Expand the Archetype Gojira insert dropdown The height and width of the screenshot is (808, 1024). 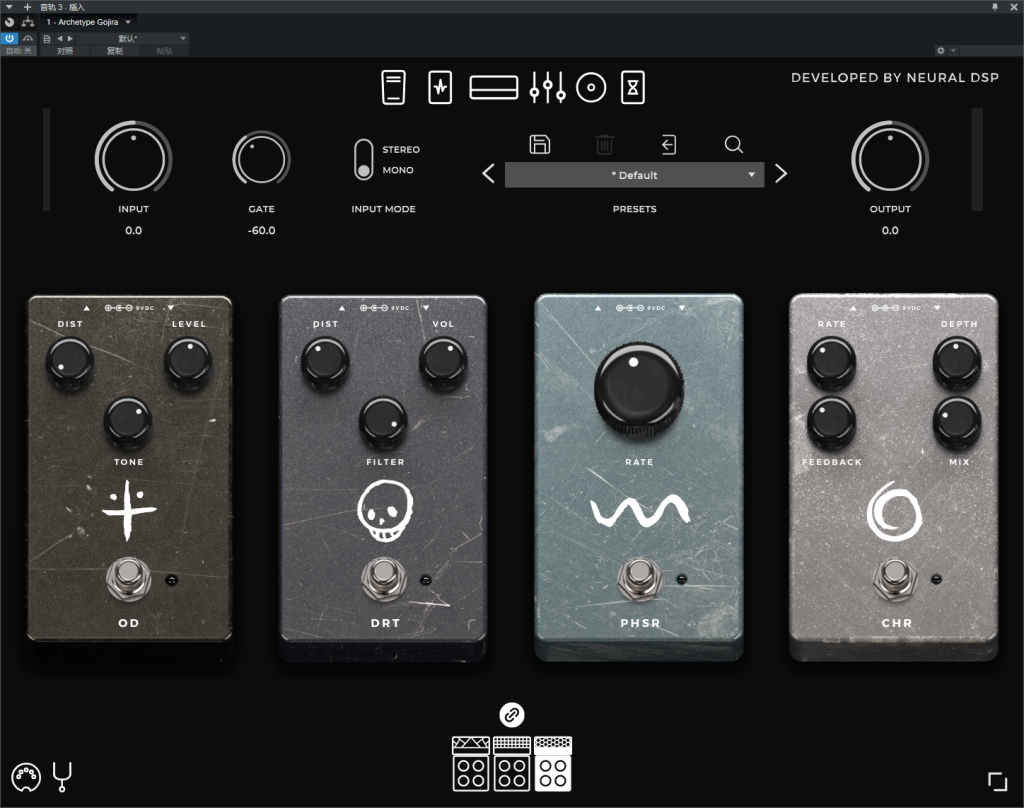[x=128, y=22]
